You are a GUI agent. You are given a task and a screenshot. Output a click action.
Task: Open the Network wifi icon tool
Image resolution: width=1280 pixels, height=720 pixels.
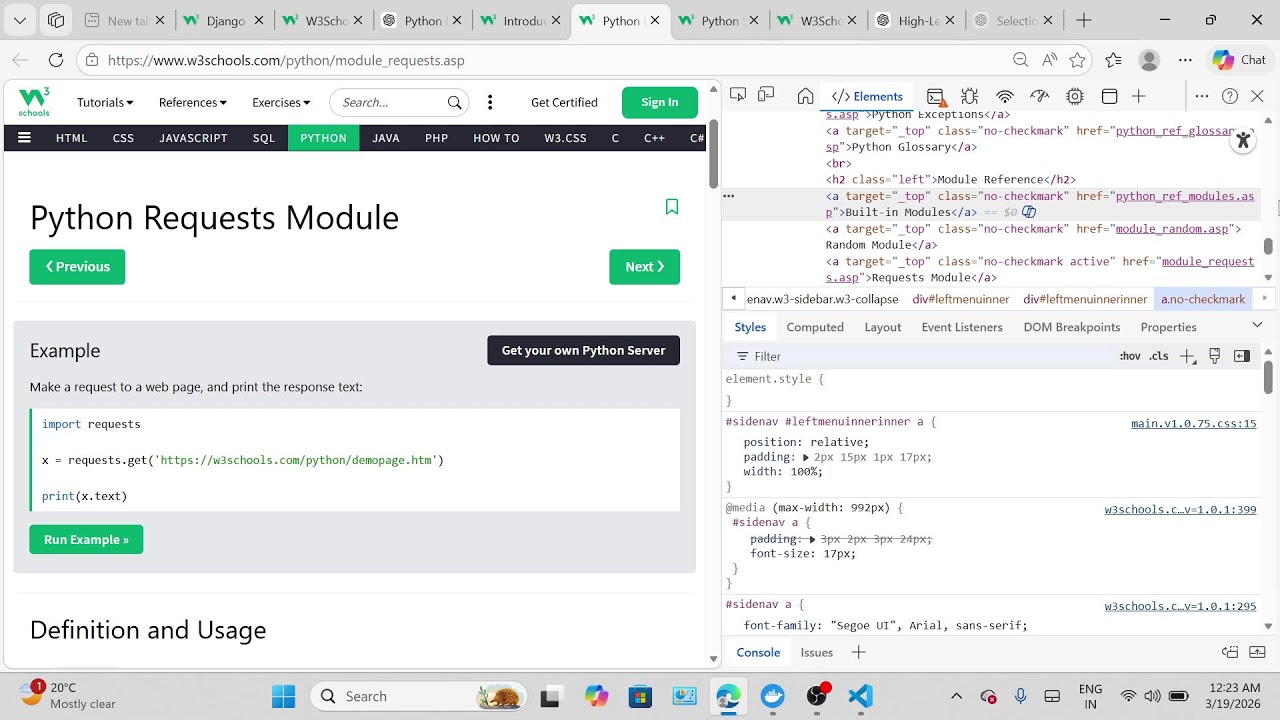click(1005, 96)
